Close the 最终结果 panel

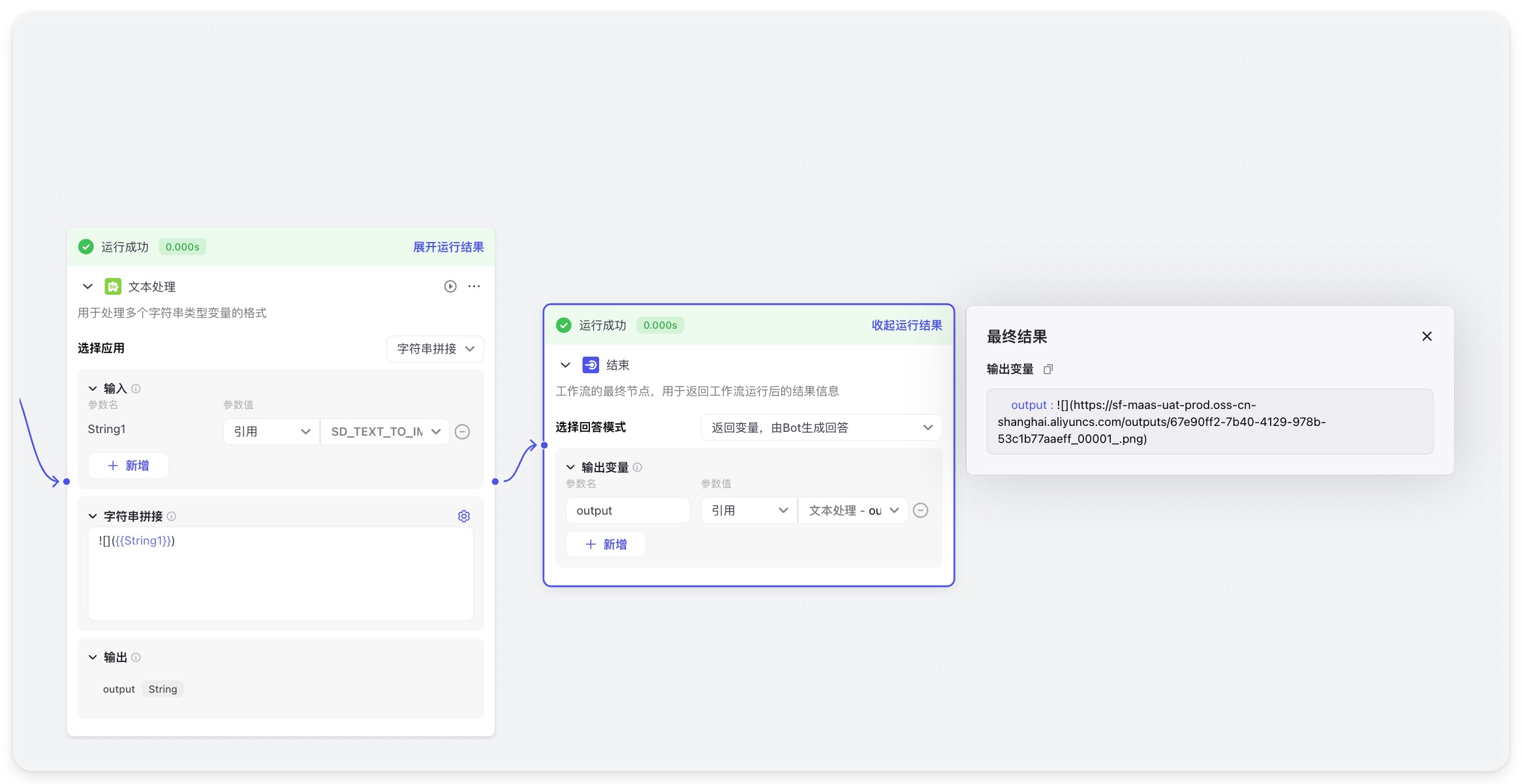tap(1427, 337)
